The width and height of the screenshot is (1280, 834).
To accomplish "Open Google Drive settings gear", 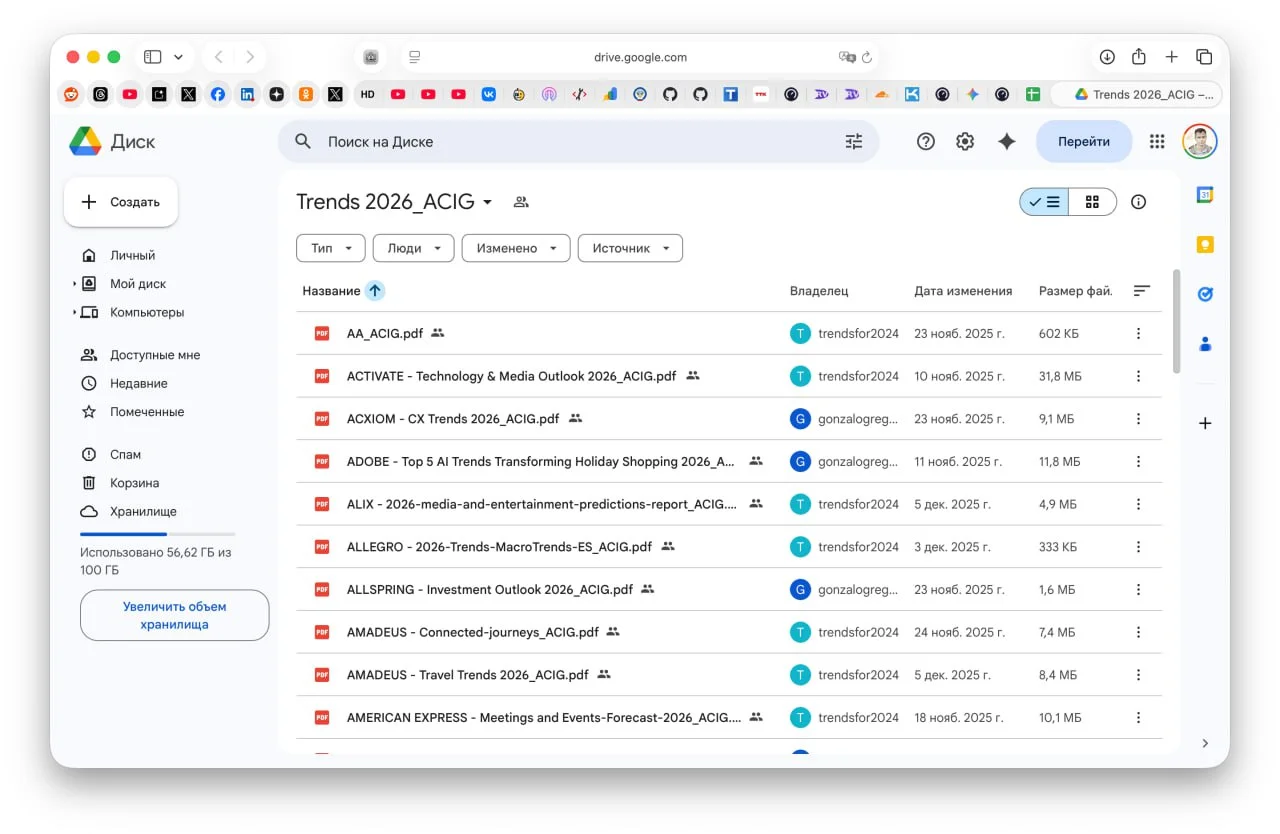I will (x=965, y=142).
